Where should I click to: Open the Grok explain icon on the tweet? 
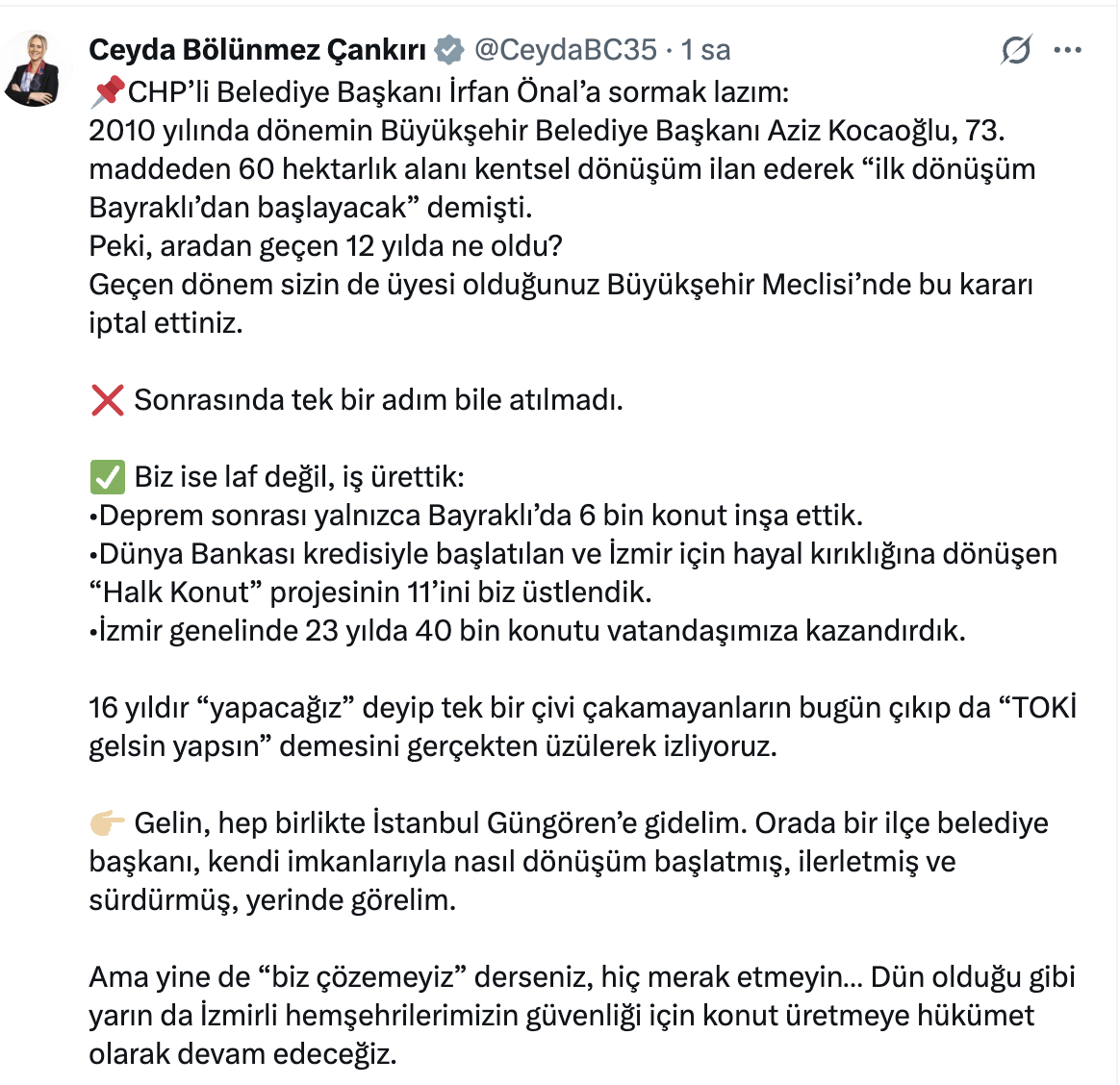click(1016, 49)
